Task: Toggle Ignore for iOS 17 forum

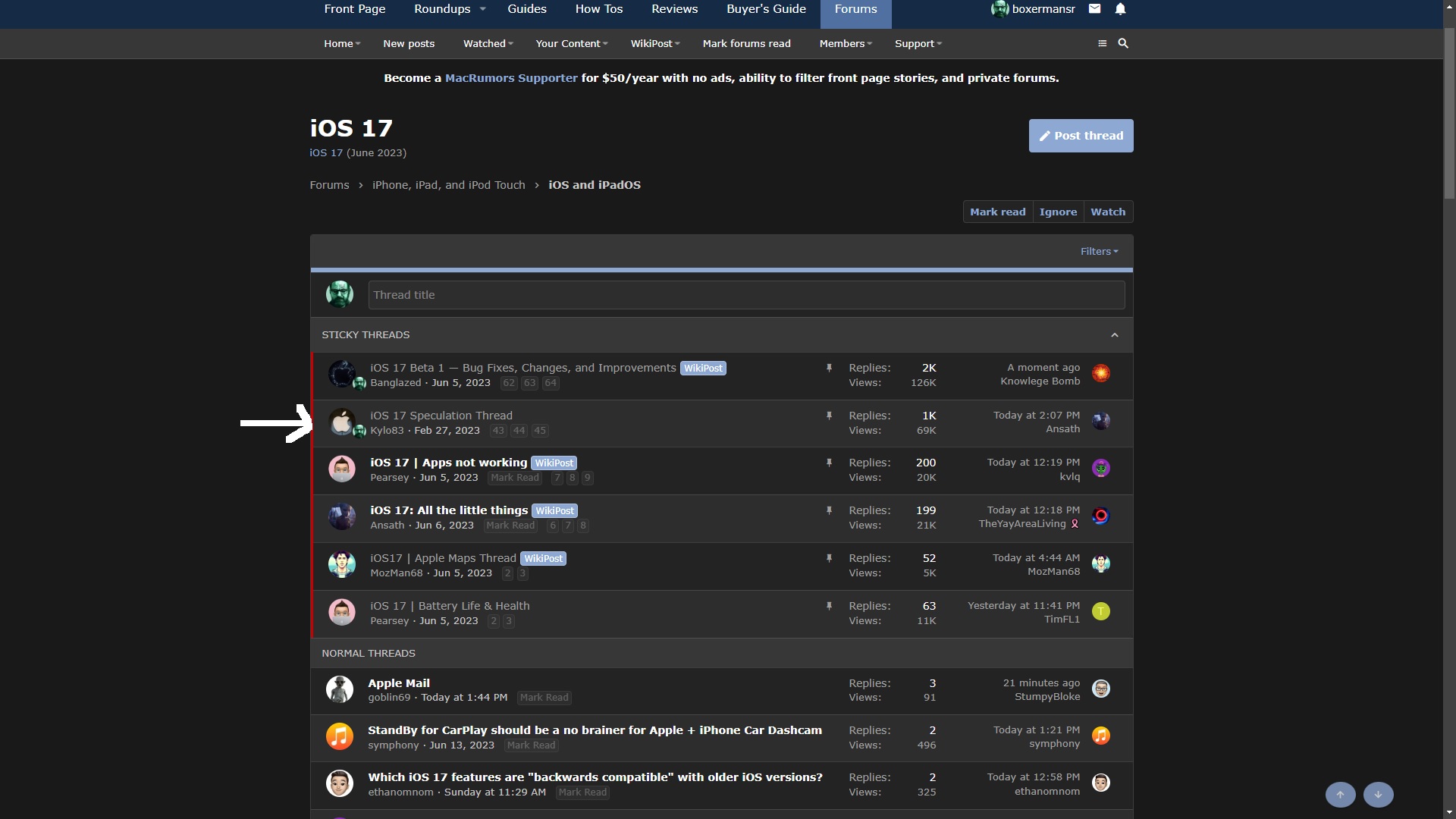Action: [1057, 212]
